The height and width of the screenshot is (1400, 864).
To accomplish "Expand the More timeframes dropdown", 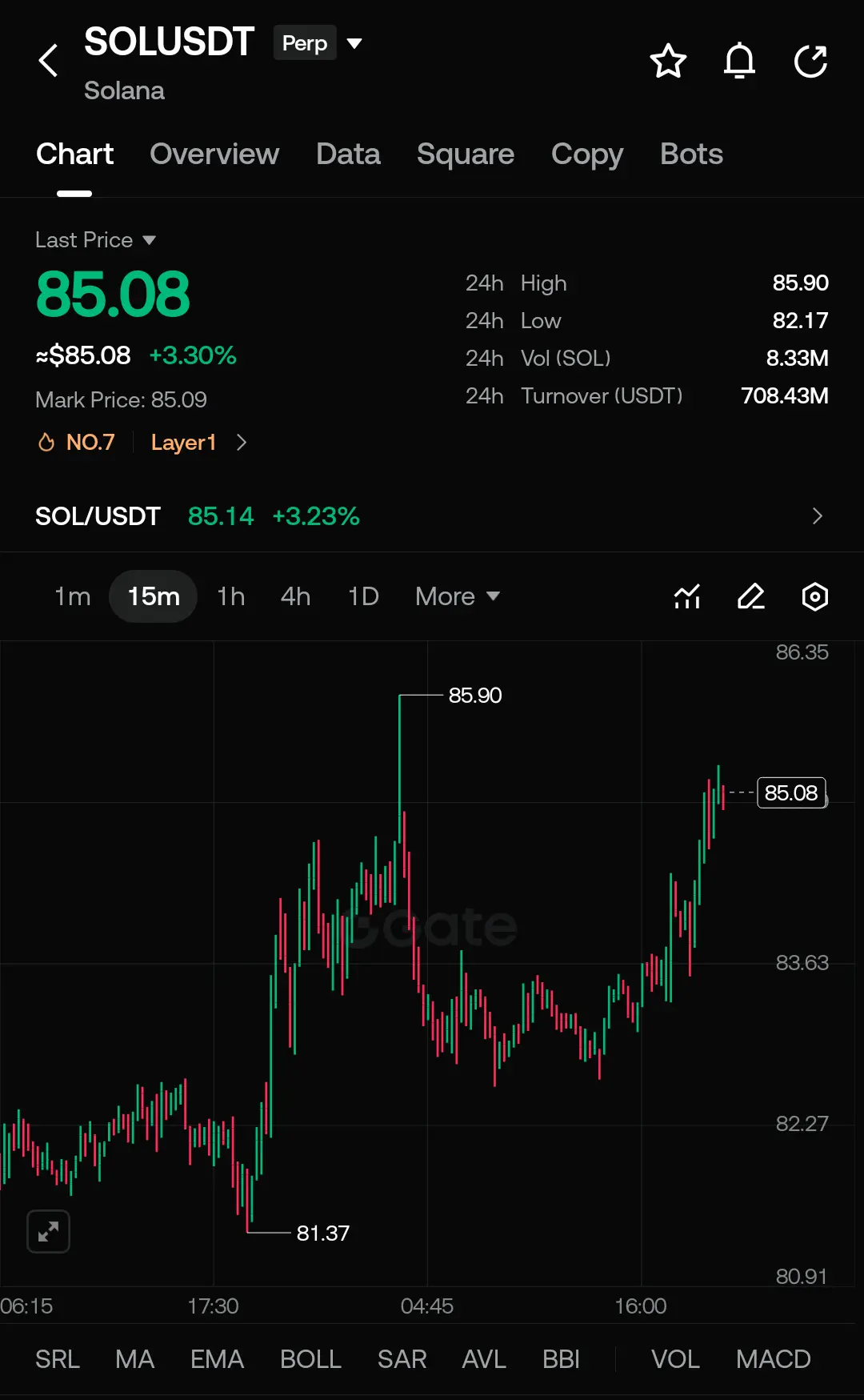I will point(458,596).
